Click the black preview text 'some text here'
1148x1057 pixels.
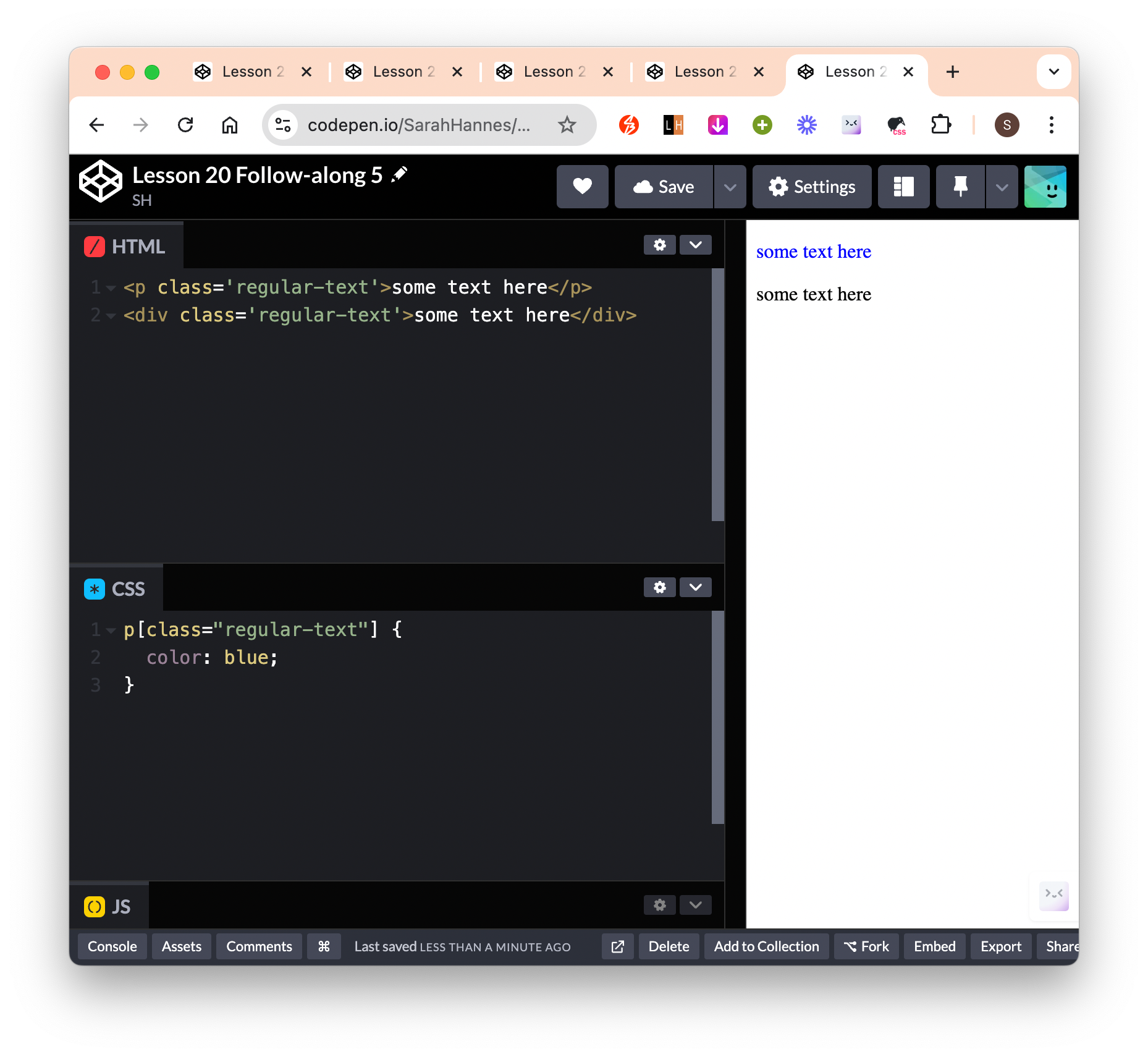(814, 294)
